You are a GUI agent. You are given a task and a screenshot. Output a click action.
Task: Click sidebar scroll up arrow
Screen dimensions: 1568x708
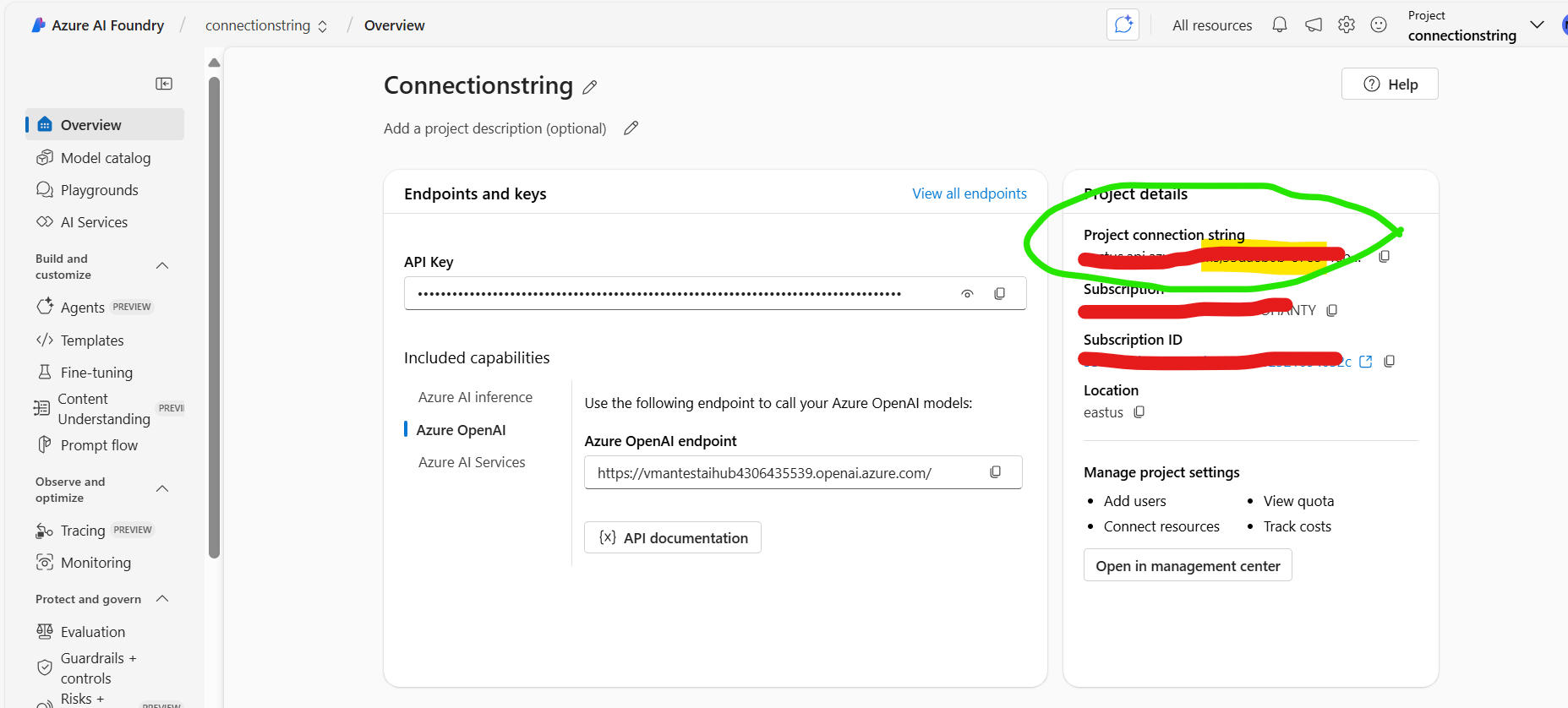pyautogui.click(x=214, y=63)
